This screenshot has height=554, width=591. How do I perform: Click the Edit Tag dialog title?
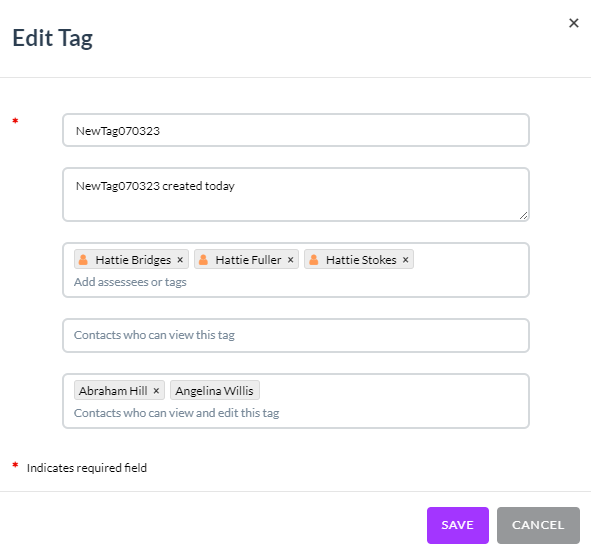52,38
